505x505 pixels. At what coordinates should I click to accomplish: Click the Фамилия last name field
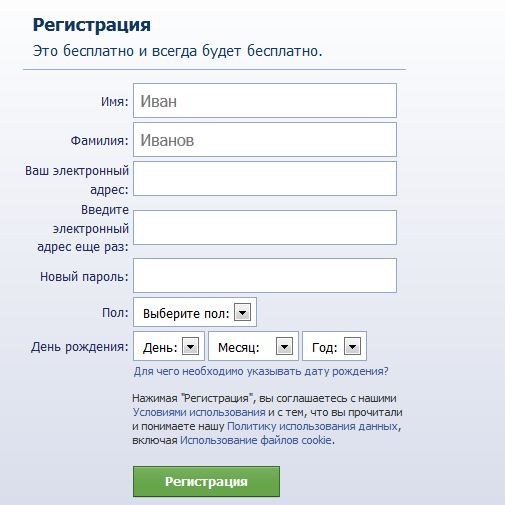point(265,139)
